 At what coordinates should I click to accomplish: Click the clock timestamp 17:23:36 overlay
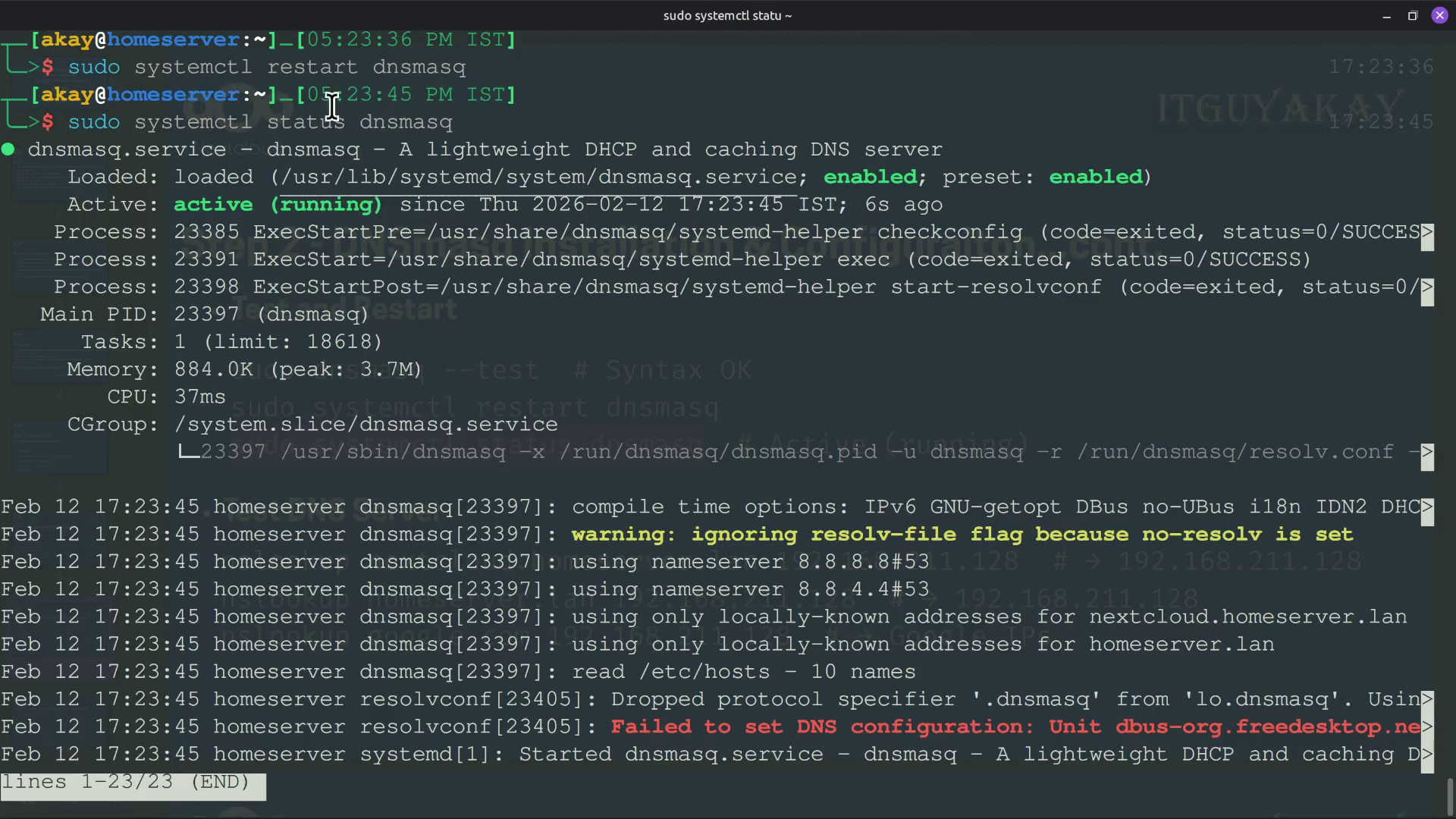pos(1380,67)
